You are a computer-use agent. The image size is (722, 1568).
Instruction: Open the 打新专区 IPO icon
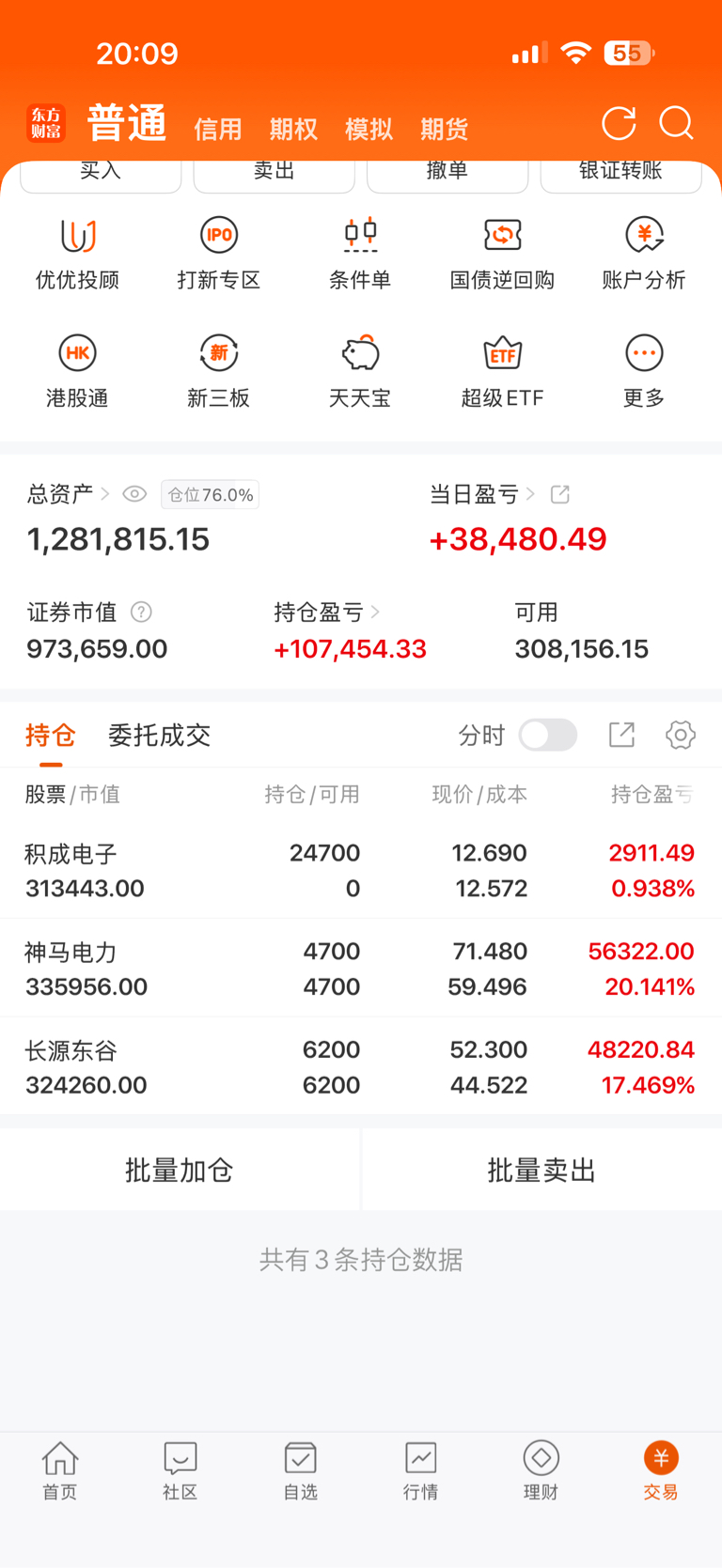point(218,236)
